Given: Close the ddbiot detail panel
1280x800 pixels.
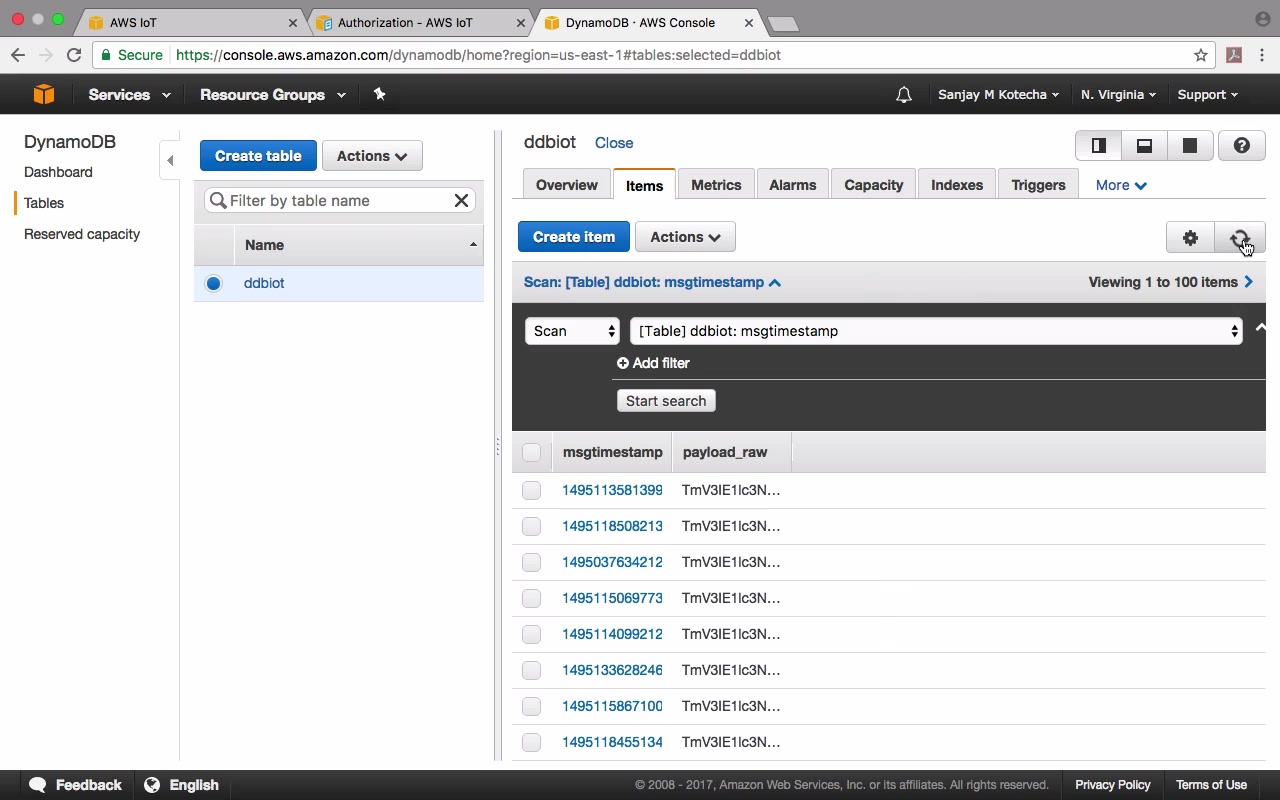Looking at the screenshot, I should [614, 143].
